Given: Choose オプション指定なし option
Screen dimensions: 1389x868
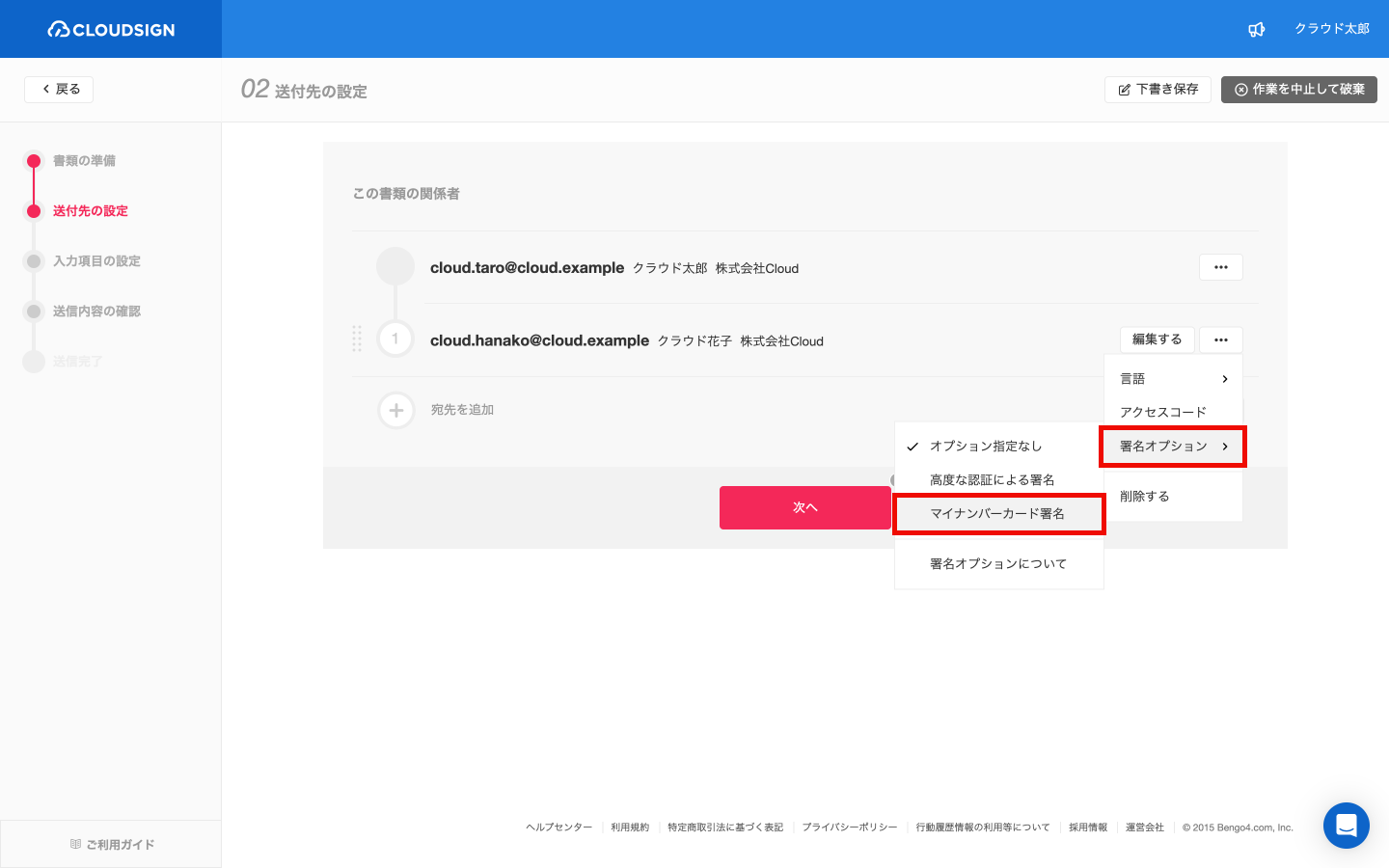Looking at the screenshot, I should 999,447.
